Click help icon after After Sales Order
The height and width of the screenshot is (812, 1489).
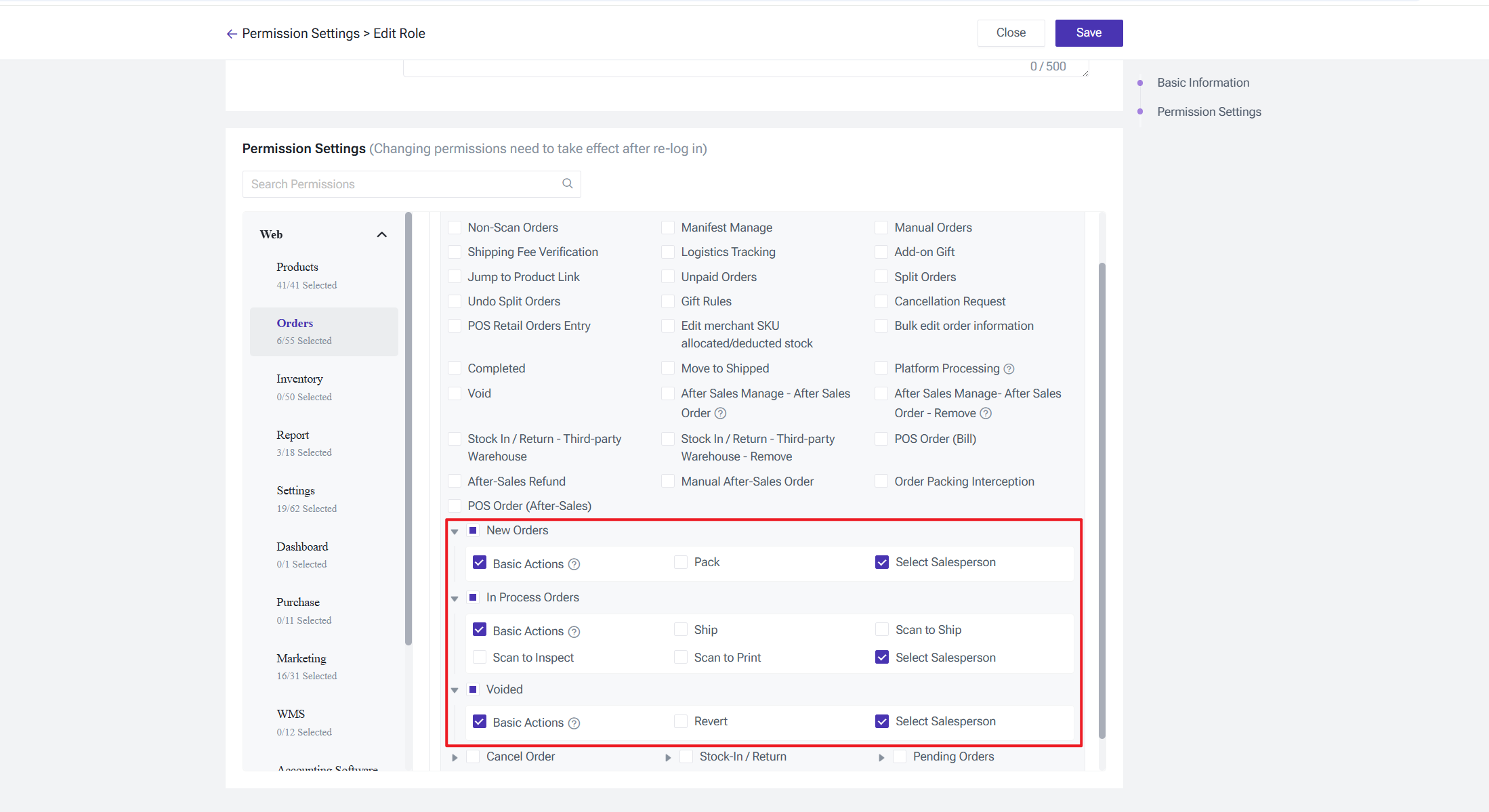click(720, 413)
